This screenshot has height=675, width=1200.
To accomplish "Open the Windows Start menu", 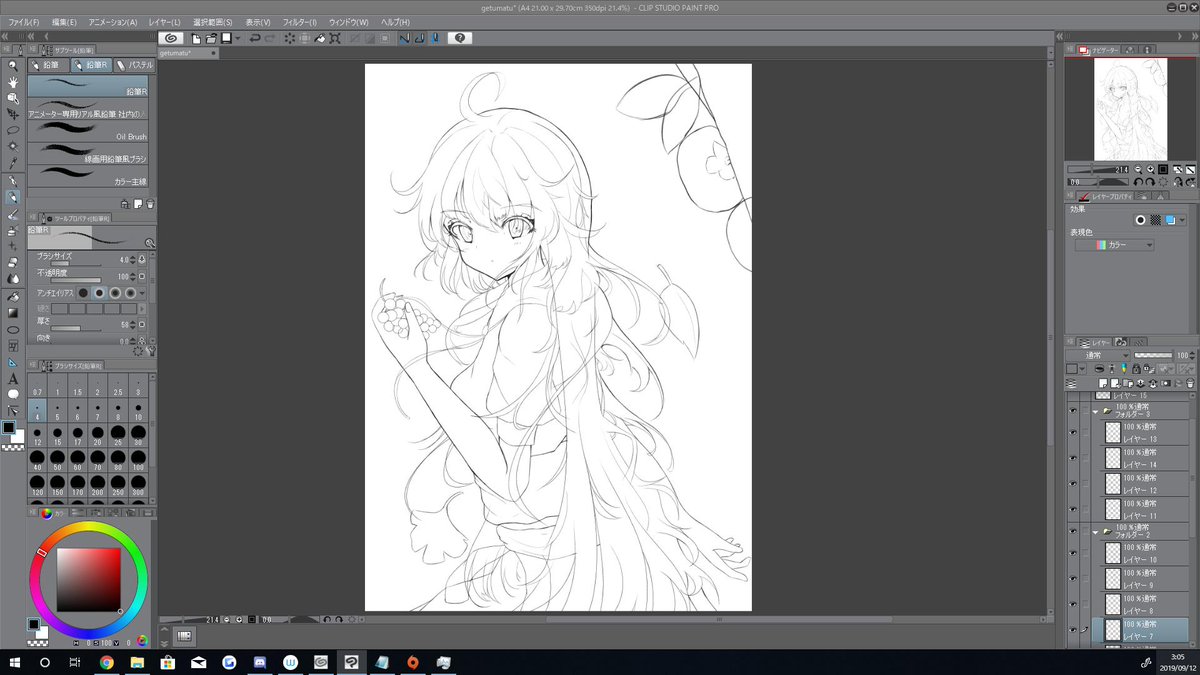I will 14,662.
